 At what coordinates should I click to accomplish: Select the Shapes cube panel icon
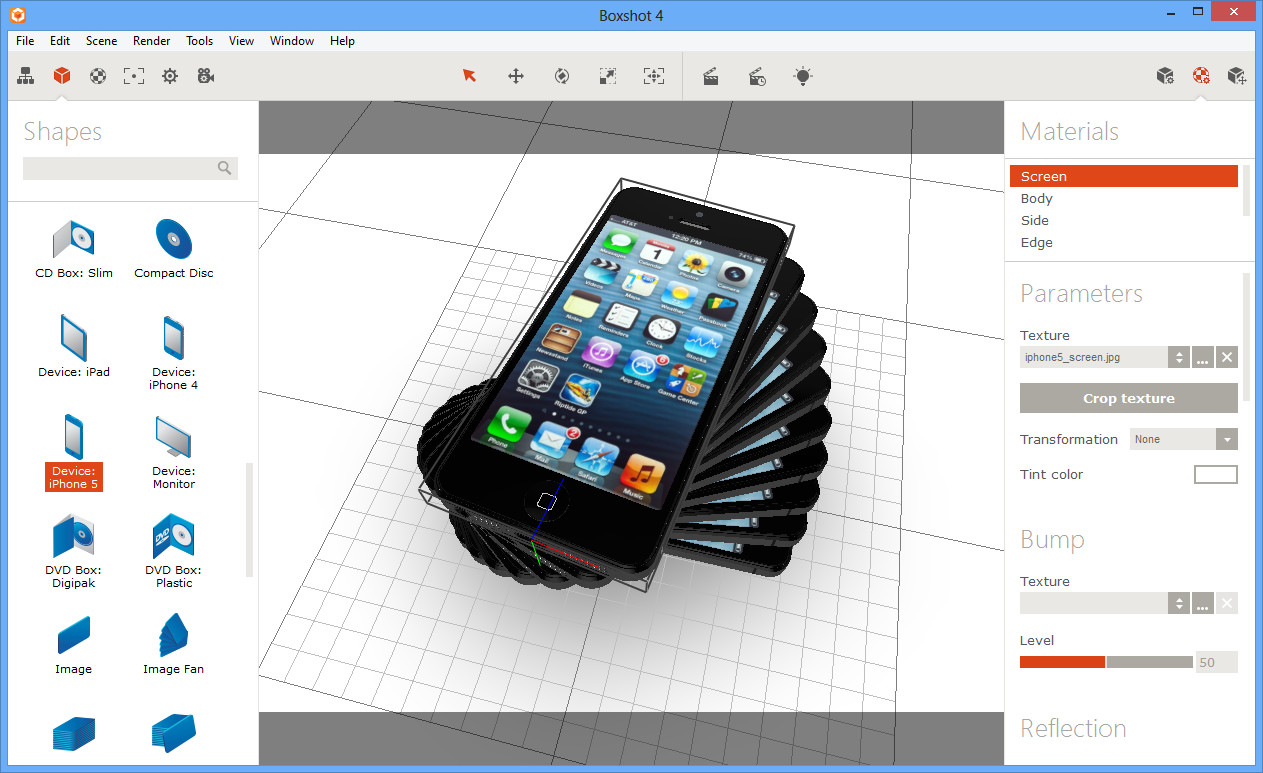click(62, 76)
